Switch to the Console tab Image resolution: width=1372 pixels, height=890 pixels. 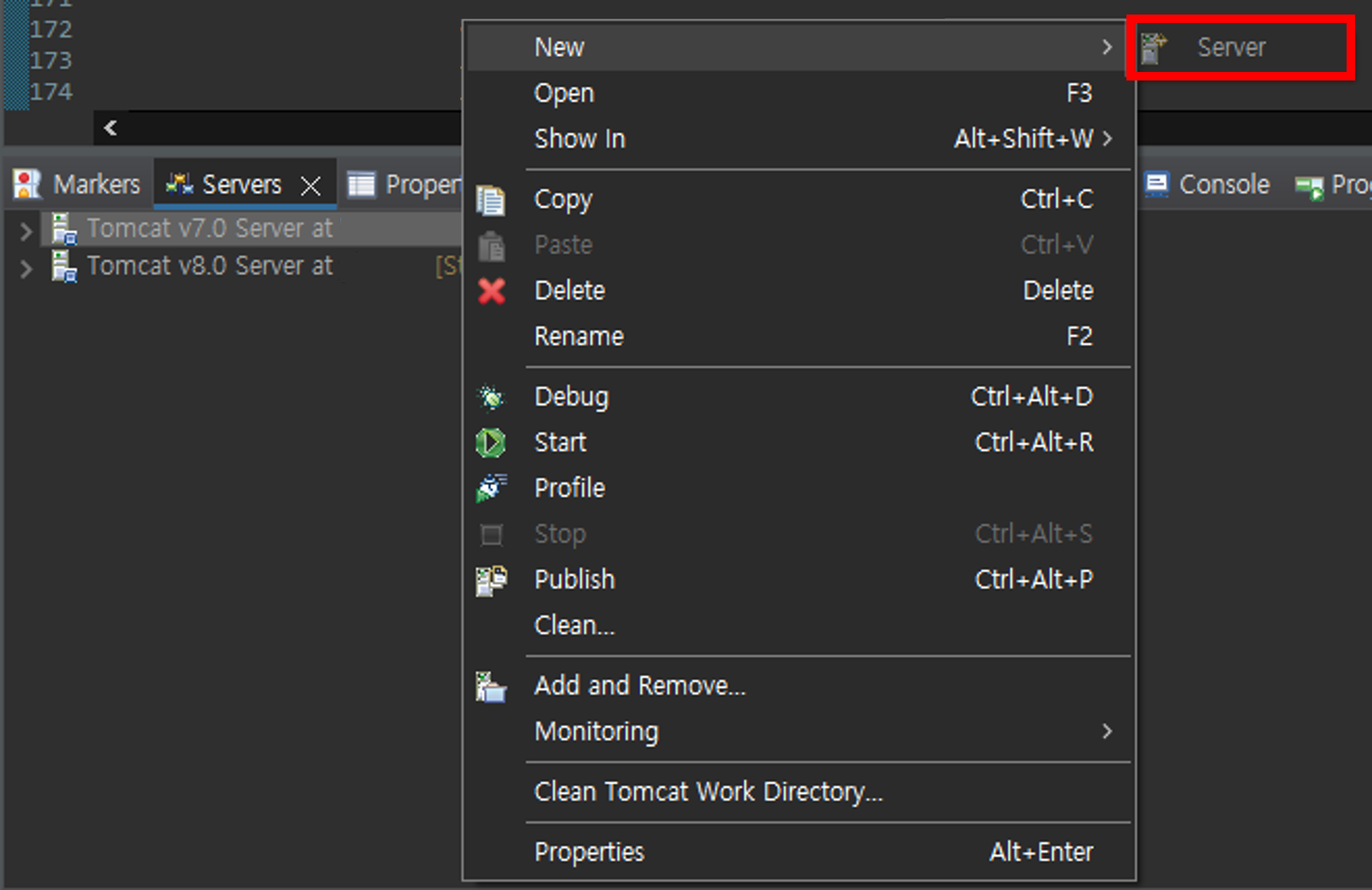[x=1207, y=185]
